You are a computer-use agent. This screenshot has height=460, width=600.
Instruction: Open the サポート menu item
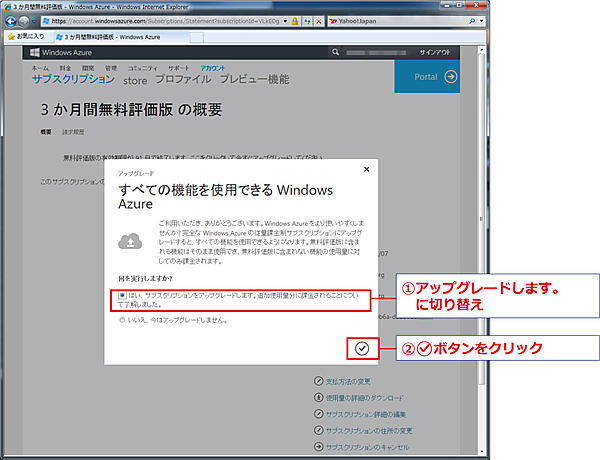pos(178,68)
